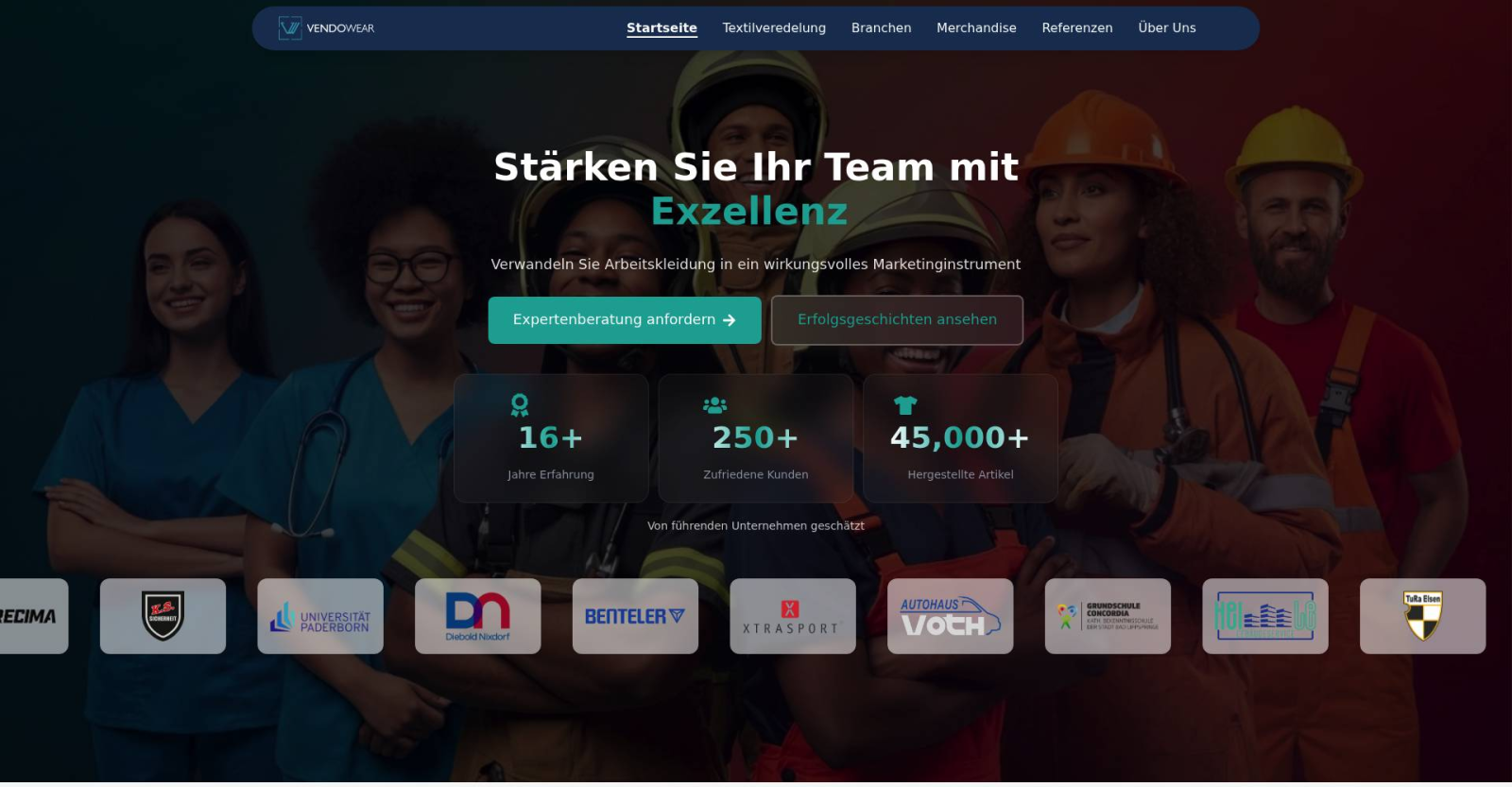Click the Erfolgsgeschichten ansehen button
Image resolution: width=1512 pixels, height=787 pixels.
pos(897,320)
